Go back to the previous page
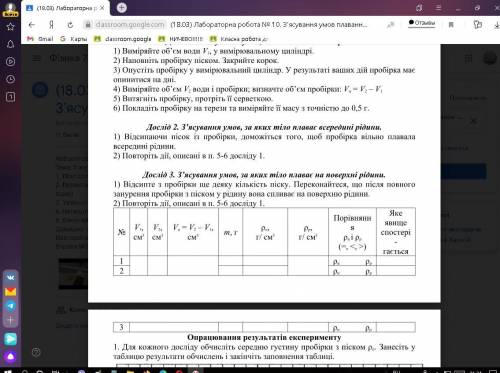 click(32, 25)
